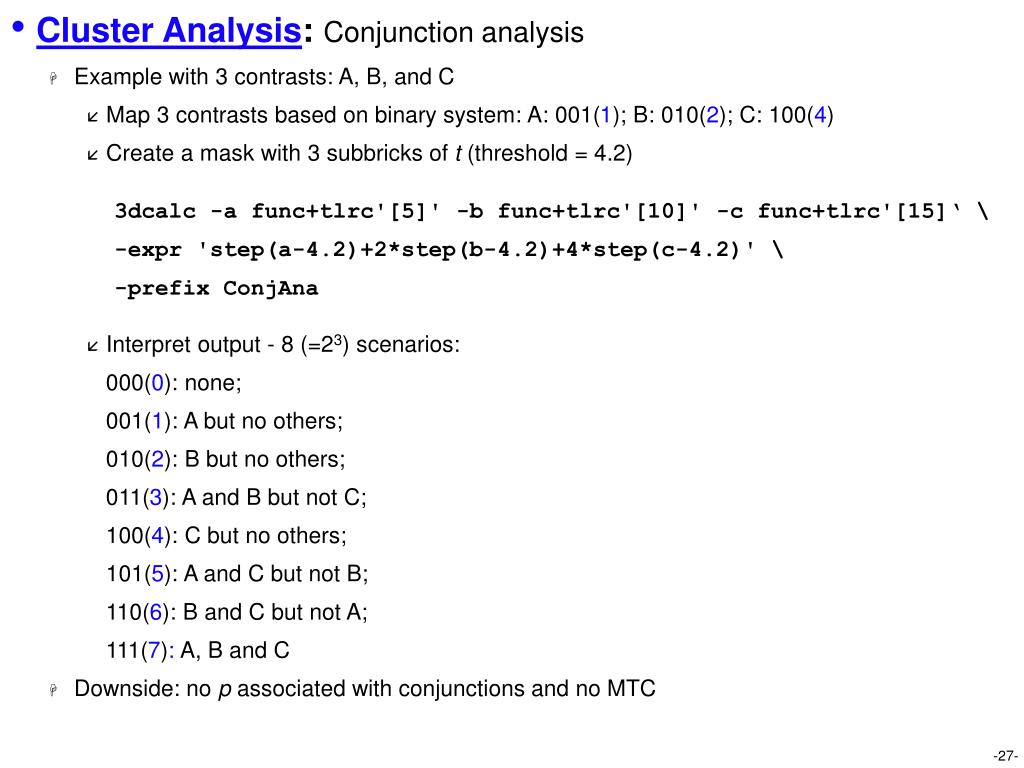1024x768 pixels.
Task: Click the large blue bullet at title
Action: (18, 27)
